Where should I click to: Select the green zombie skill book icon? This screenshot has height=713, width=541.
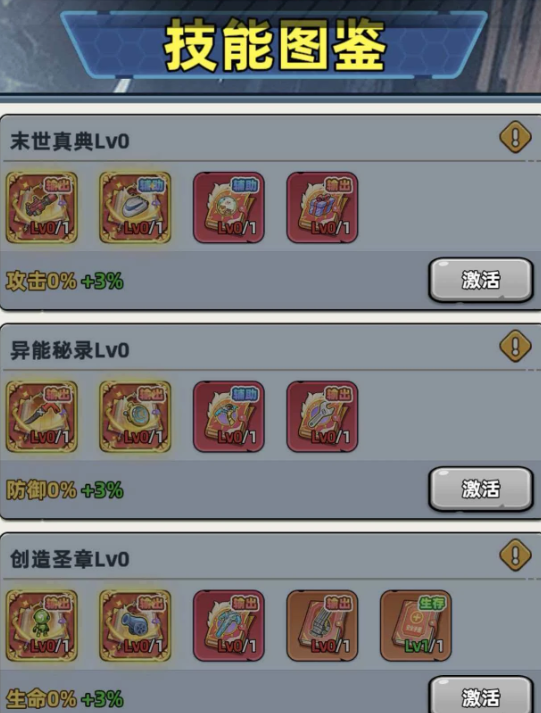[41, 626]
